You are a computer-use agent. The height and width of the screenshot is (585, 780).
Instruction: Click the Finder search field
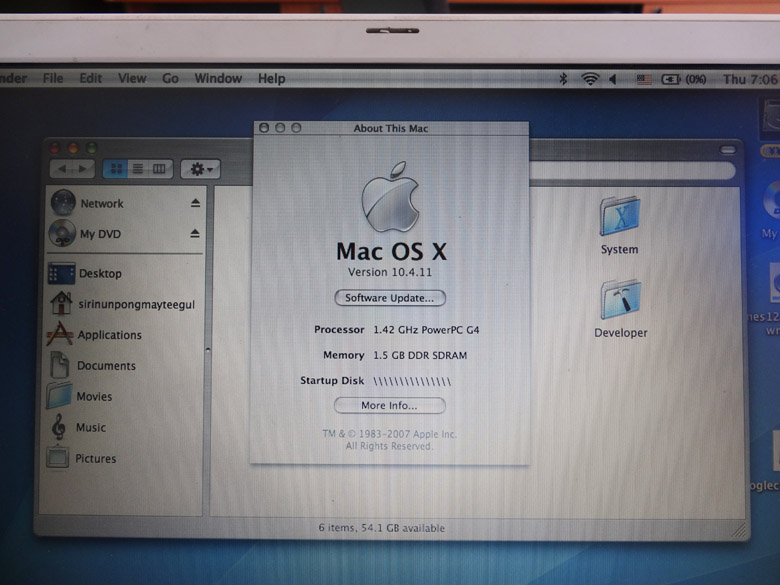coord(632,170)
